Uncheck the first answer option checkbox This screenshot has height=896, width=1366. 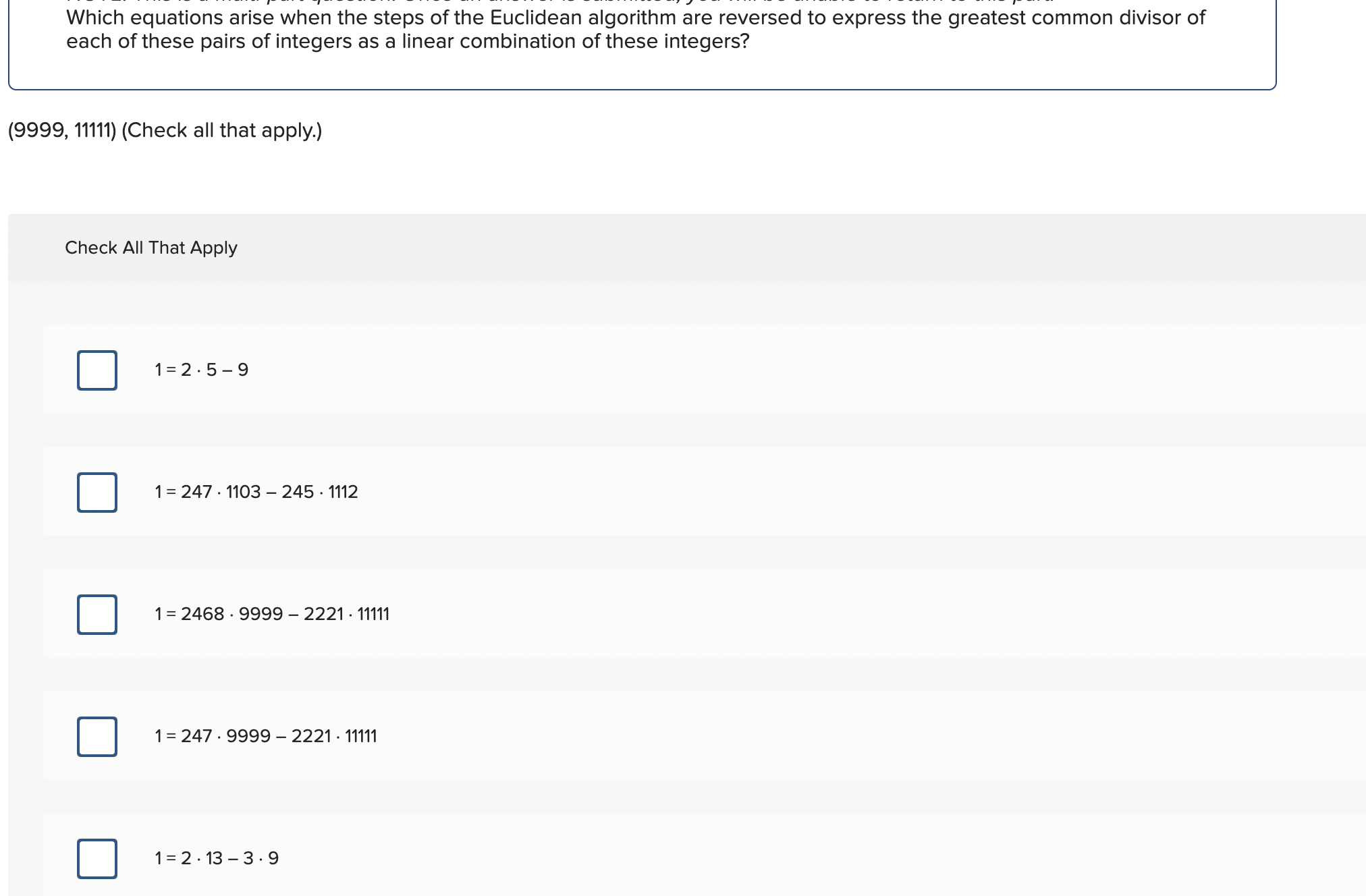coord(97,369)
